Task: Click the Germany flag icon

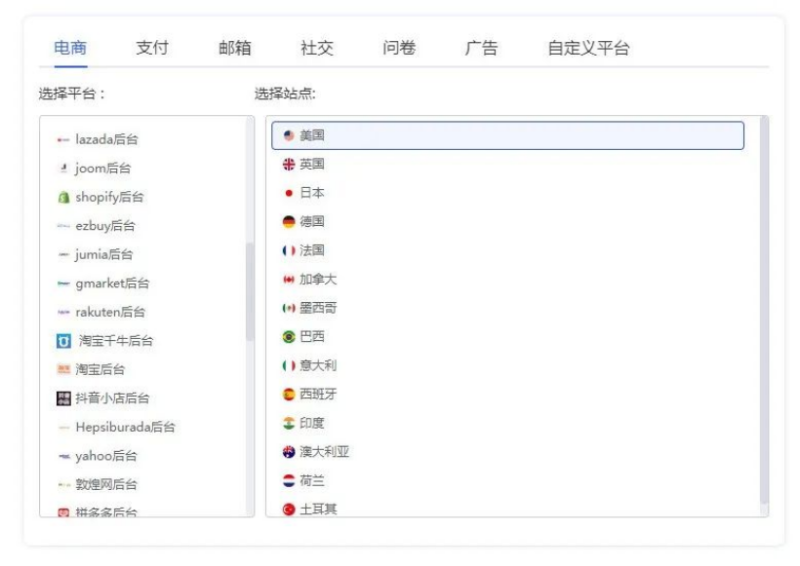Action: [289, 222]
